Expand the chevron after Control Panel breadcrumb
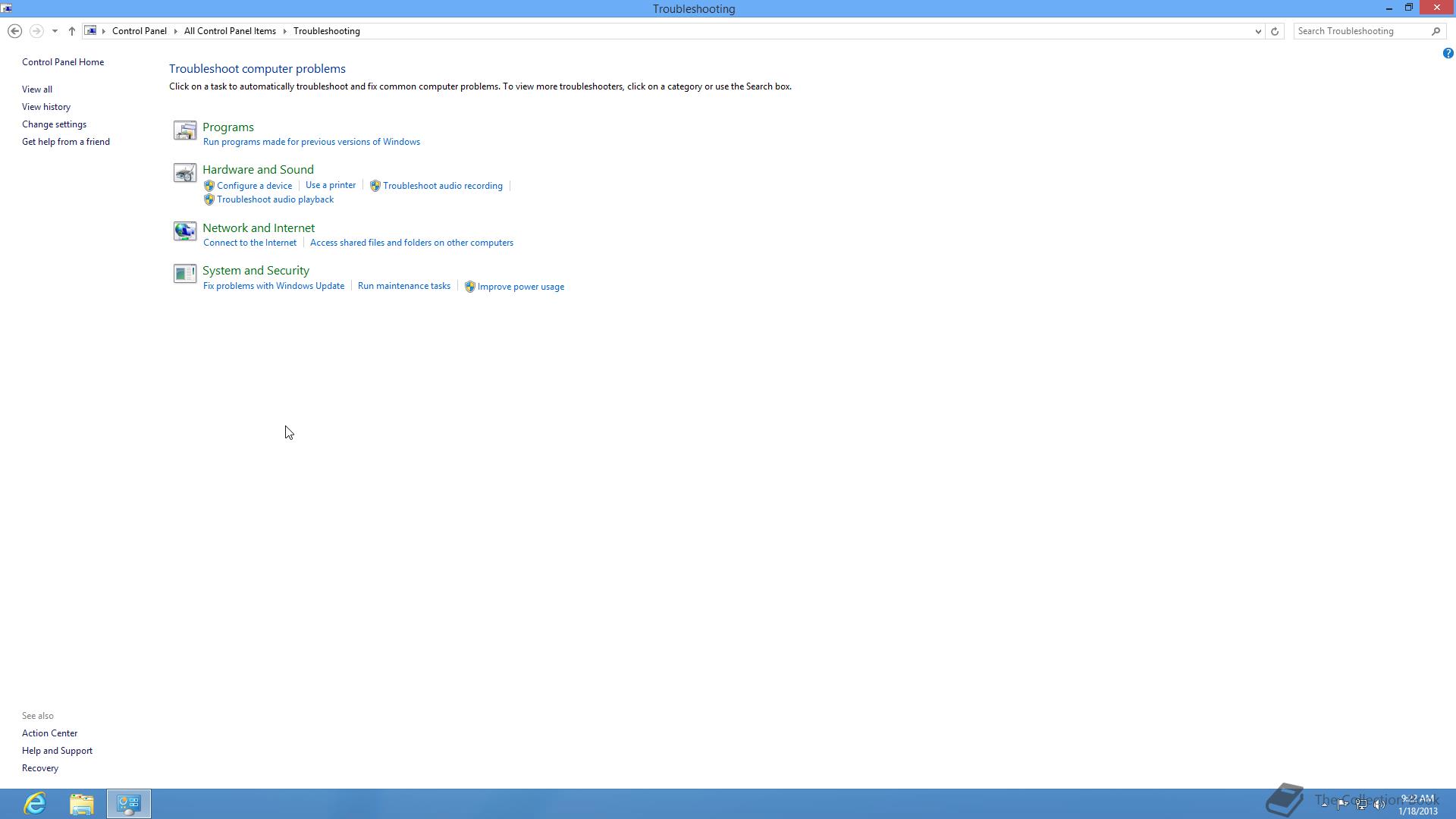This screenshot has width=1456, height=819. (175, 31)
